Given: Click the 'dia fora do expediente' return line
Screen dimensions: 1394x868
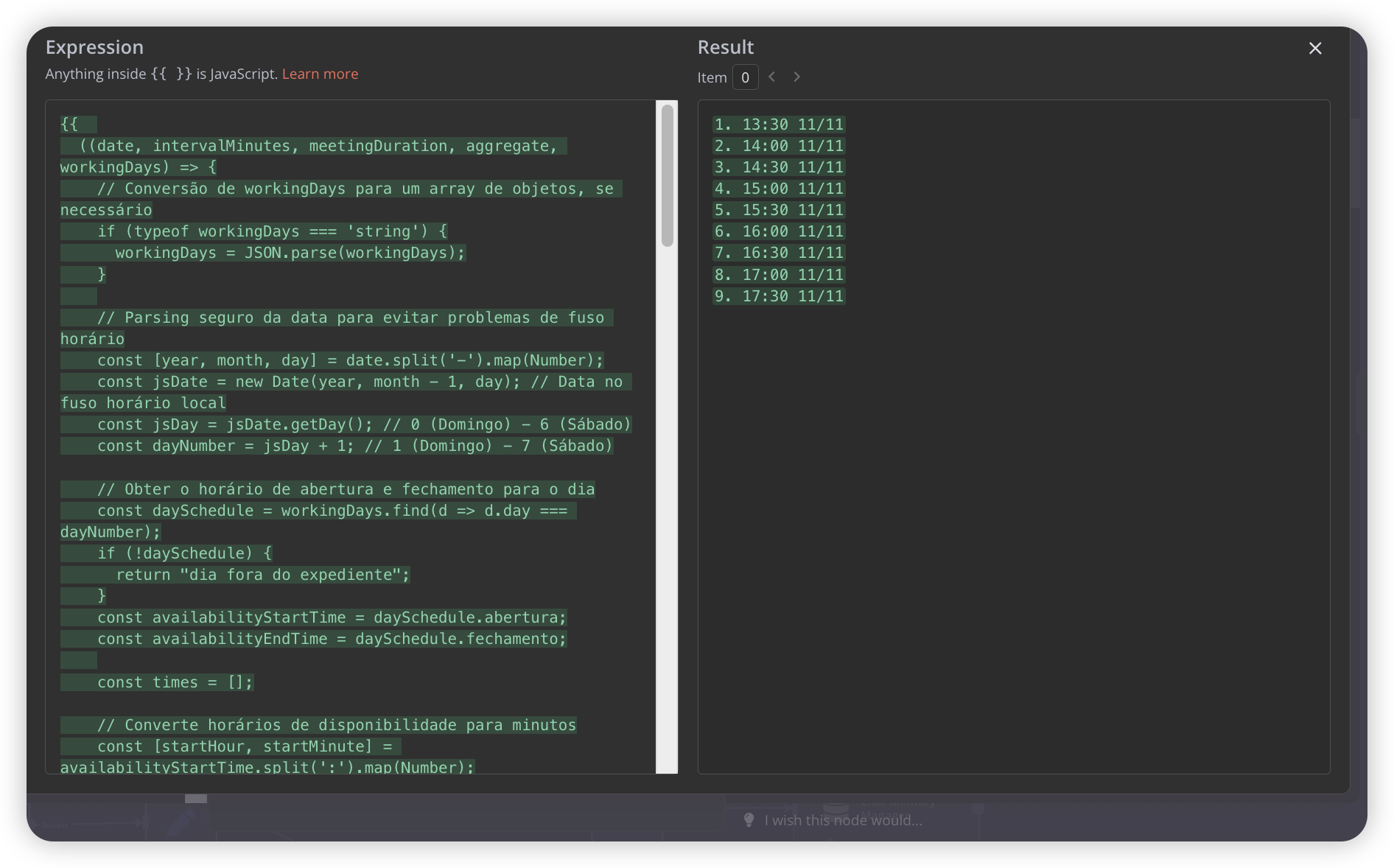Looking at the screenshot, I should point(262,575).
